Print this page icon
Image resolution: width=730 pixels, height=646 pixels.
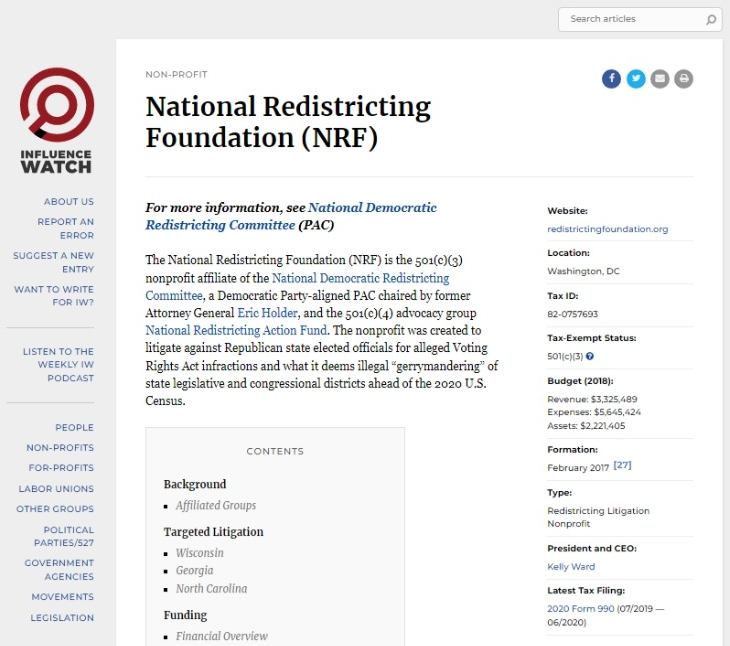[683, 79]
